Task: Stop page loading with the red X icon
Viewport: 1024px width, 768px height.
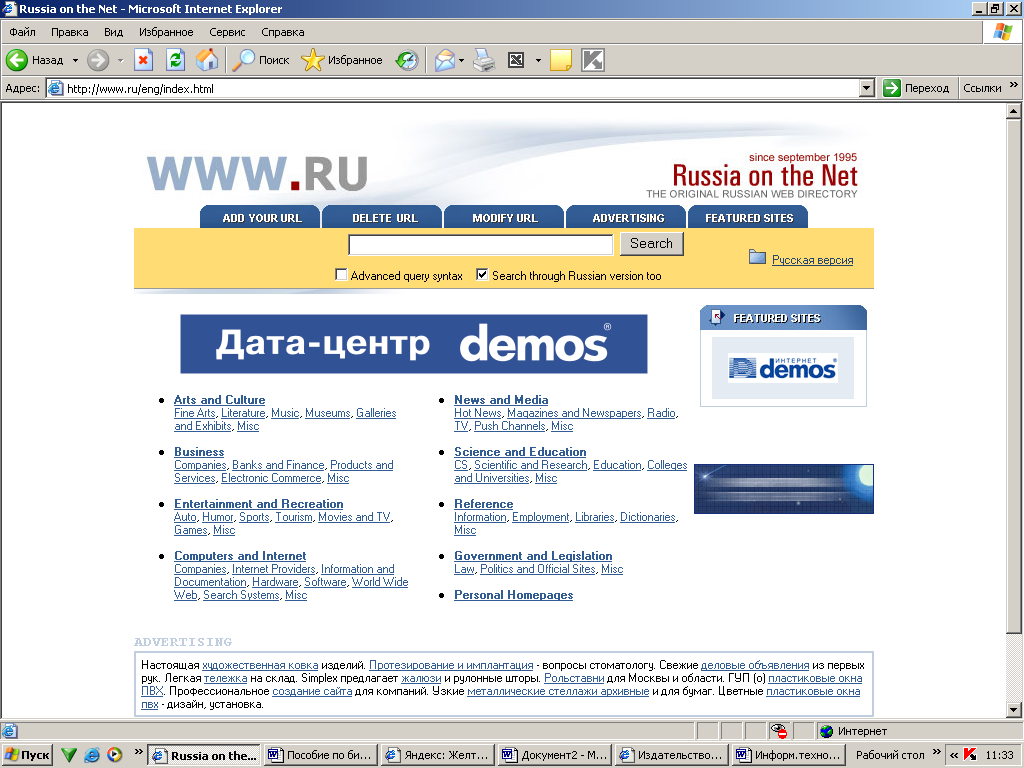Action: pos(143,60)
